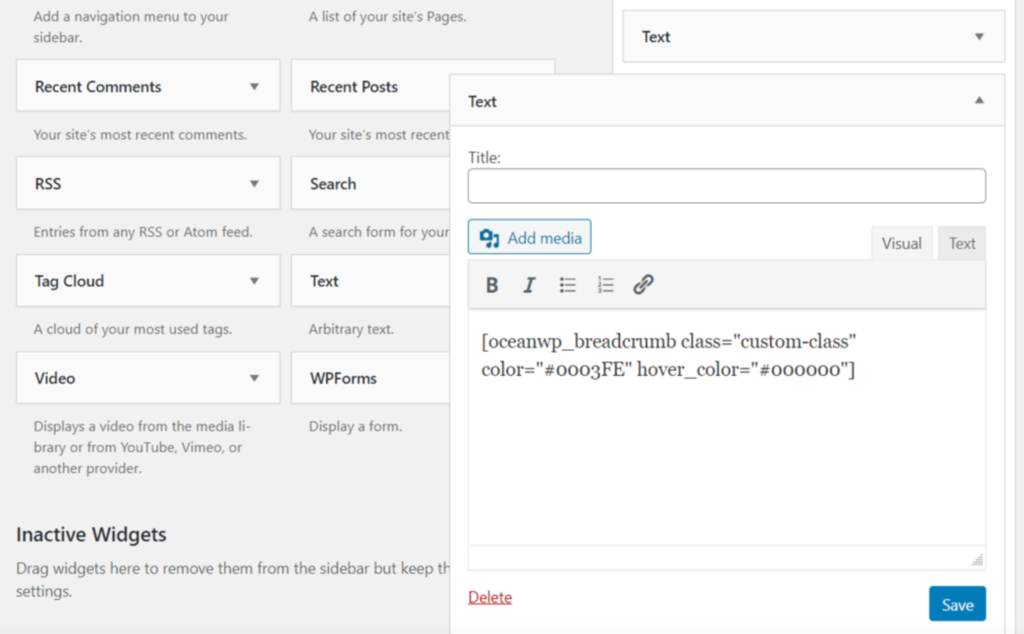1024x634 pixels.
Task: Expand the collapsed Text widget above
Action: (x=979, y=37)
